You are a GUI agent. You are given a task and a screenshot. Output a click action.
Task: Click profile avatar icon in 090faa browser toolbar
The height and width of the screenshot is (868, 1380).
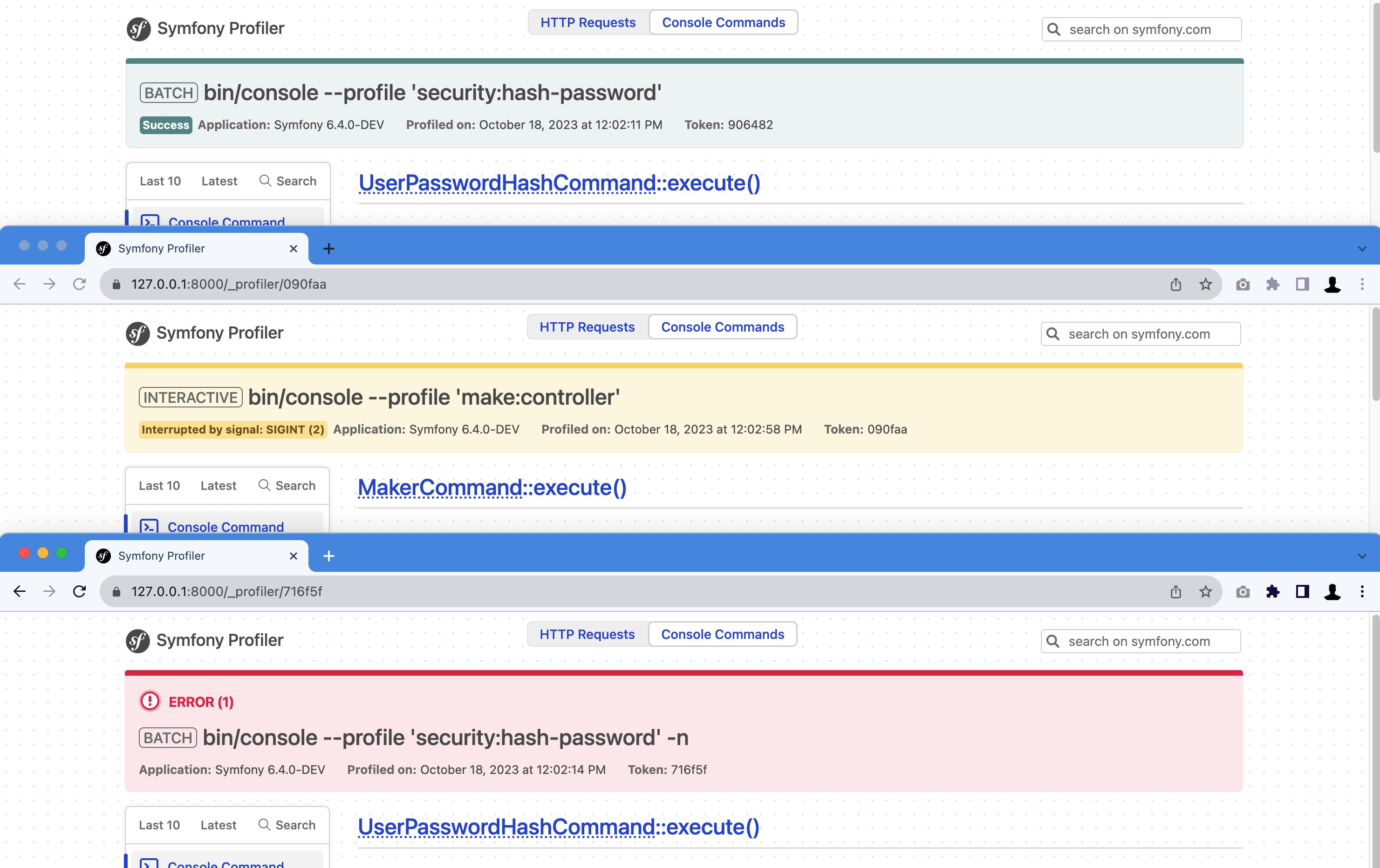(1332, 284)
